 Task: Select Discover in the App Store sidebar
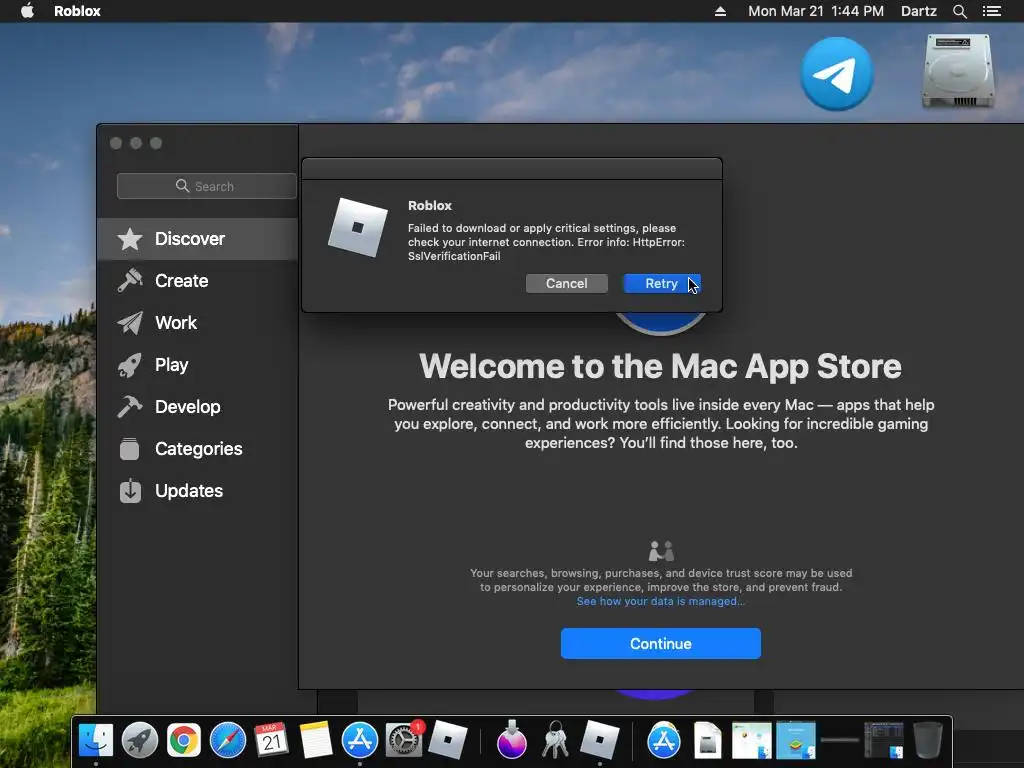pos(197,239)
